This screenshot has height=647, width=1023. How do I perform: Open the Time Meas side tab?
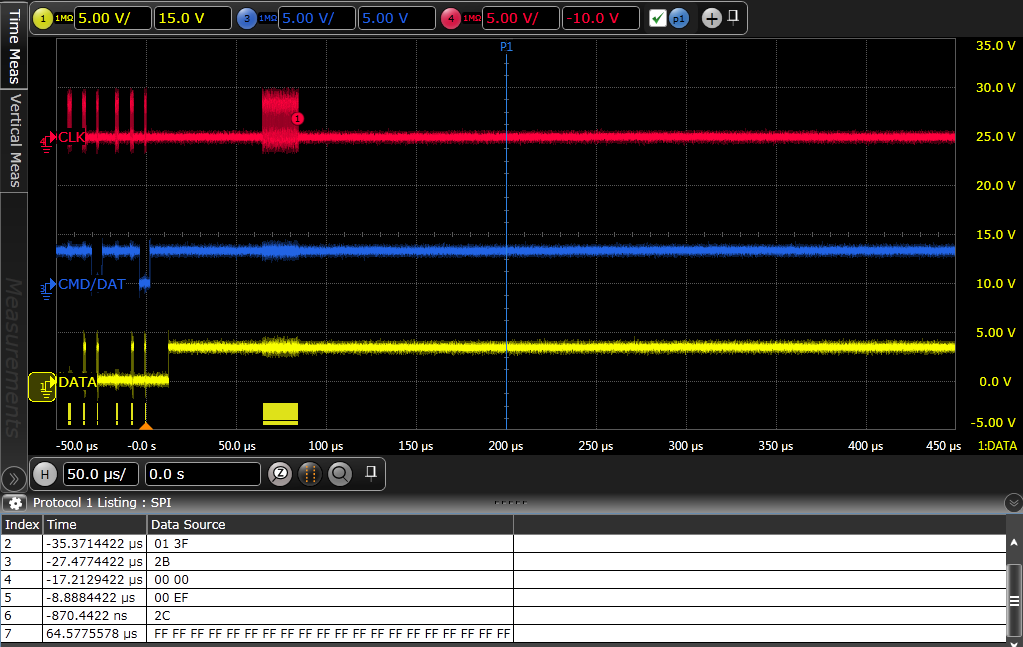14,44
